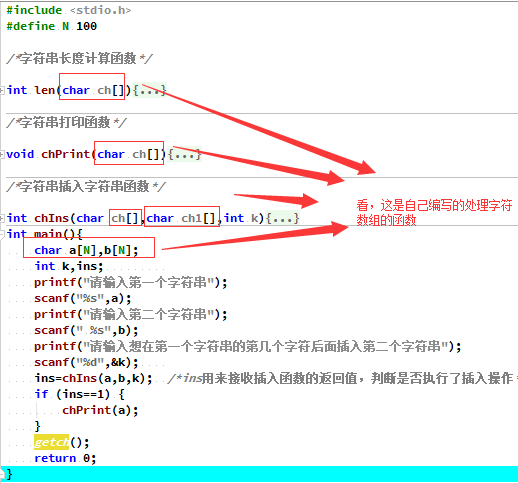Open the {...} block after chPrint(char ch[])
Viewport: 518px width, 483px height.
[x=185, y=154]
